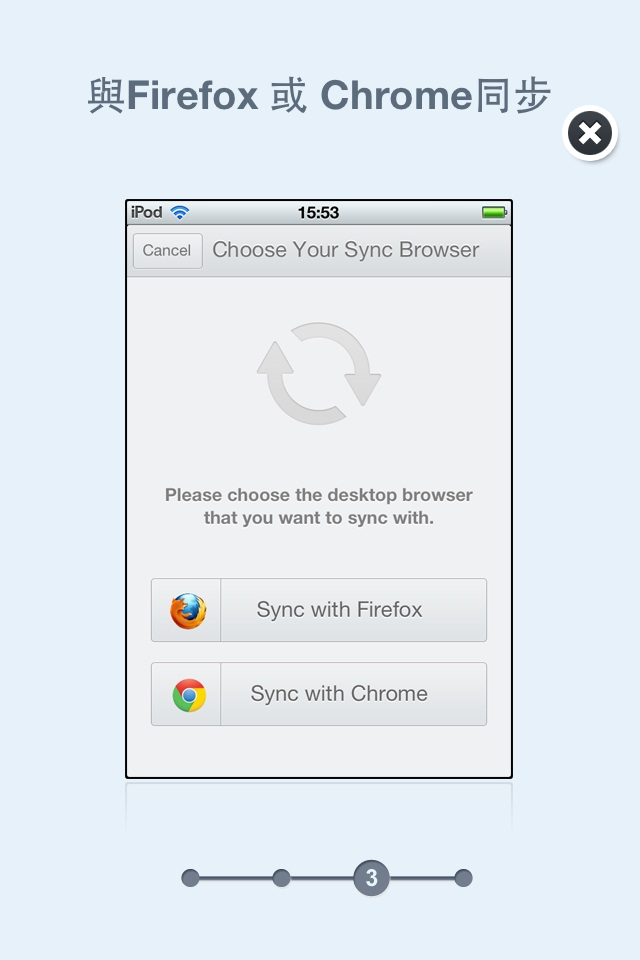This screenshot has width=640, height=960.
Task: Tap the Cancel button
Action: tap(167, 250)
